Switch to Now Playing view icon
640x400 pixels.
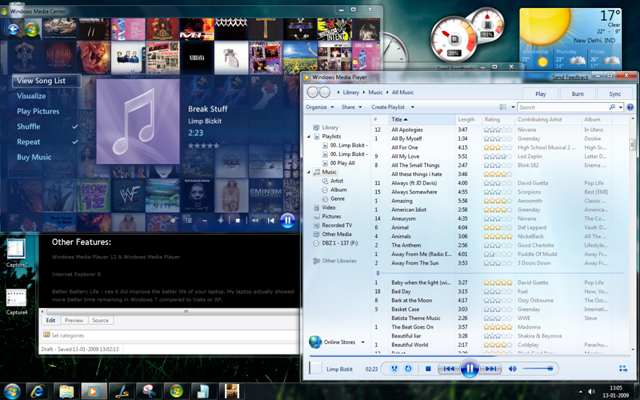pos(623,369)
